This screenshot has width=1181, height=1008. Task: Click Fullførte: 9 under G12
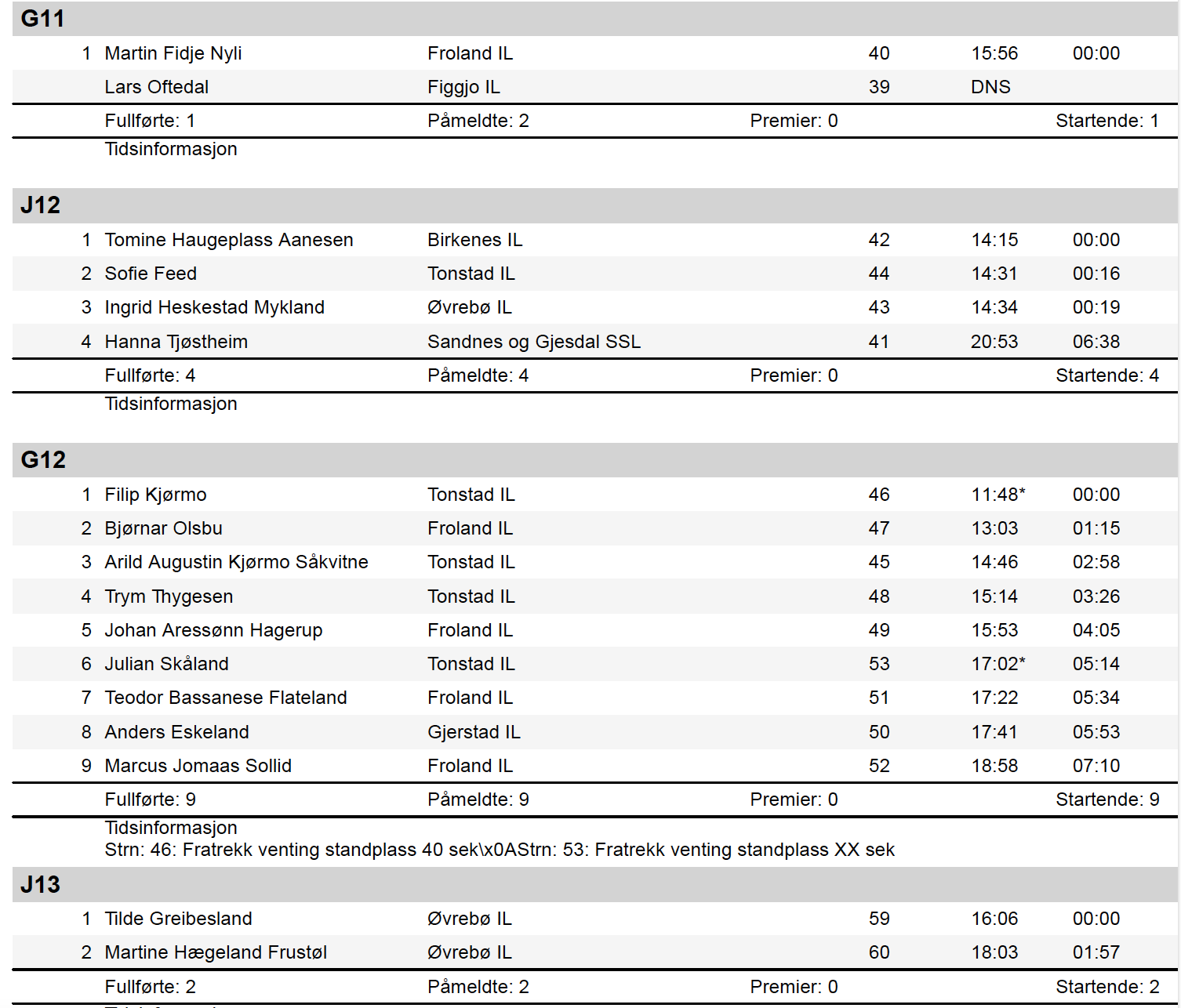point(151,800)
